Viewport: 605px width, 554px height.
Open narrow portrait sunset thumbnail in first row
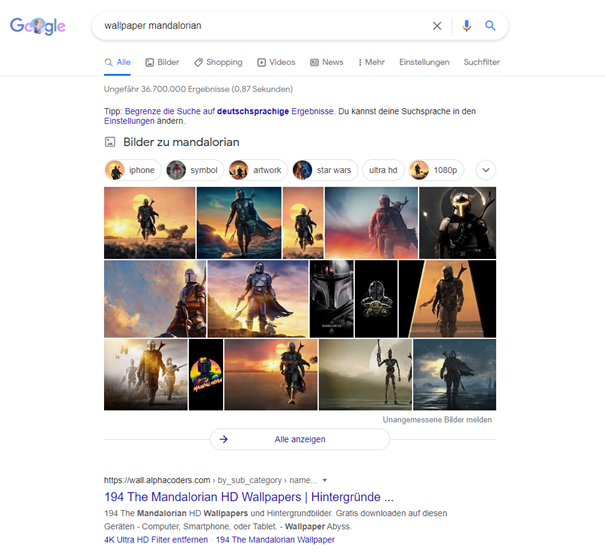303,223
